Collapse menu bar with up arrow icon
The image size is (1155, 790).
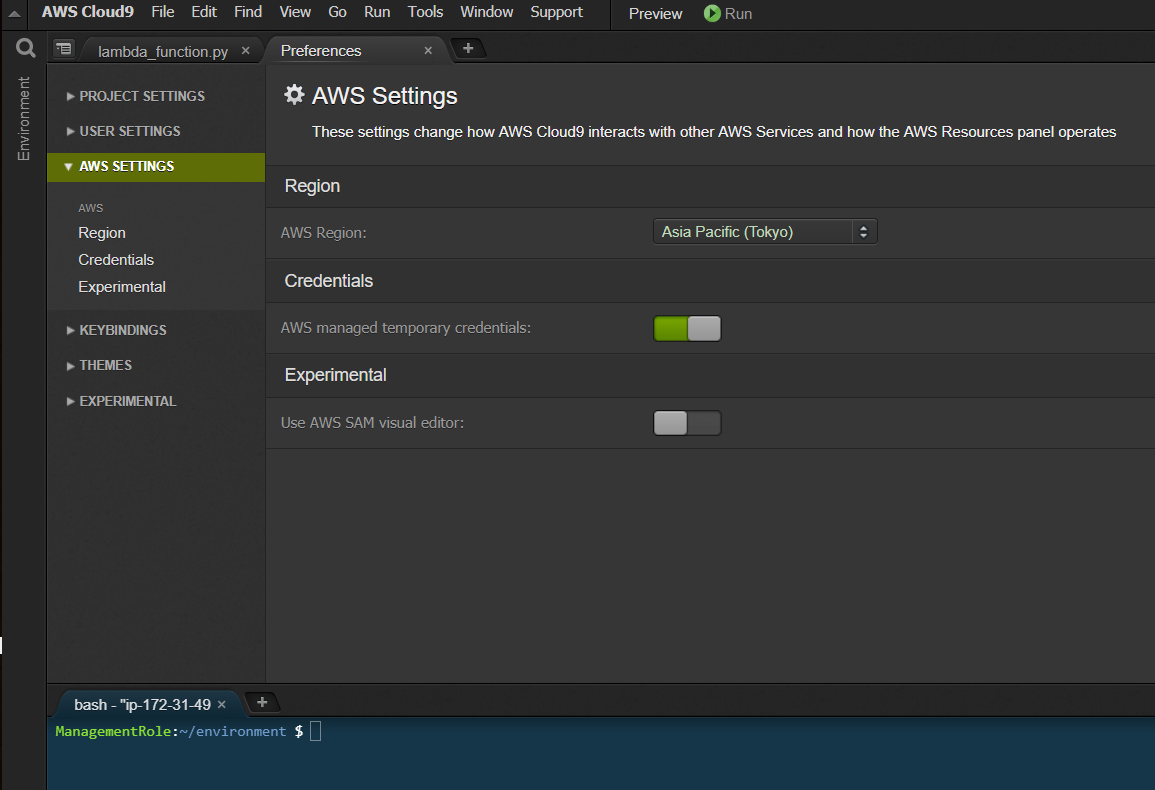[14, 13]
